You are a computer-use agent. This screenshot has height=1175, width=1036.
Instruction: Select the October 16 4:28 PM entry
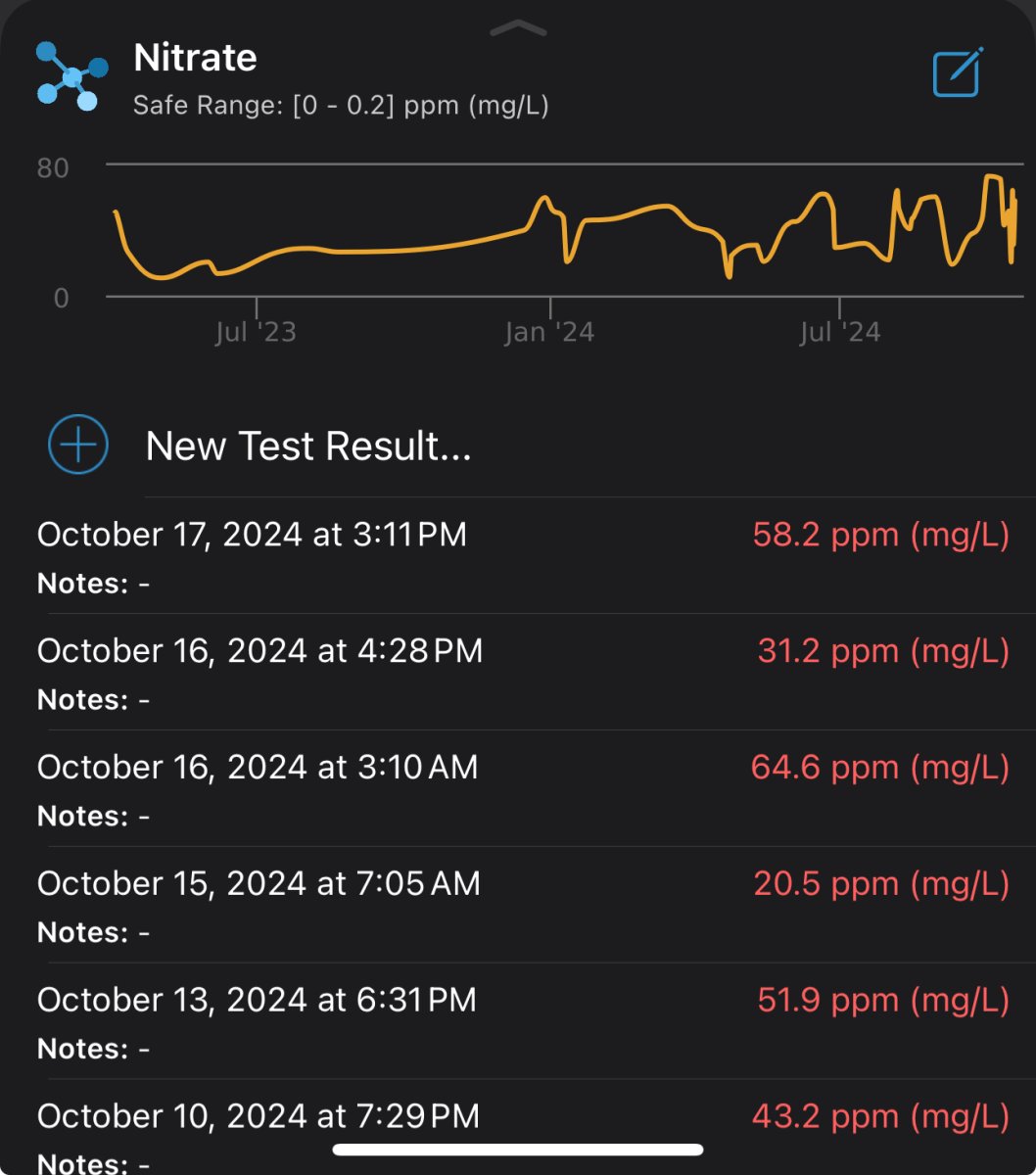518,672
